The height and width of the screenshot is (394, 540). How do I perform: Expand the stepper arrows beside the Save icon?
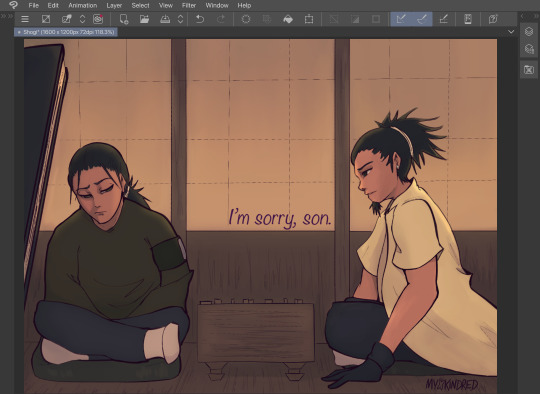click(x=180, y=19)
